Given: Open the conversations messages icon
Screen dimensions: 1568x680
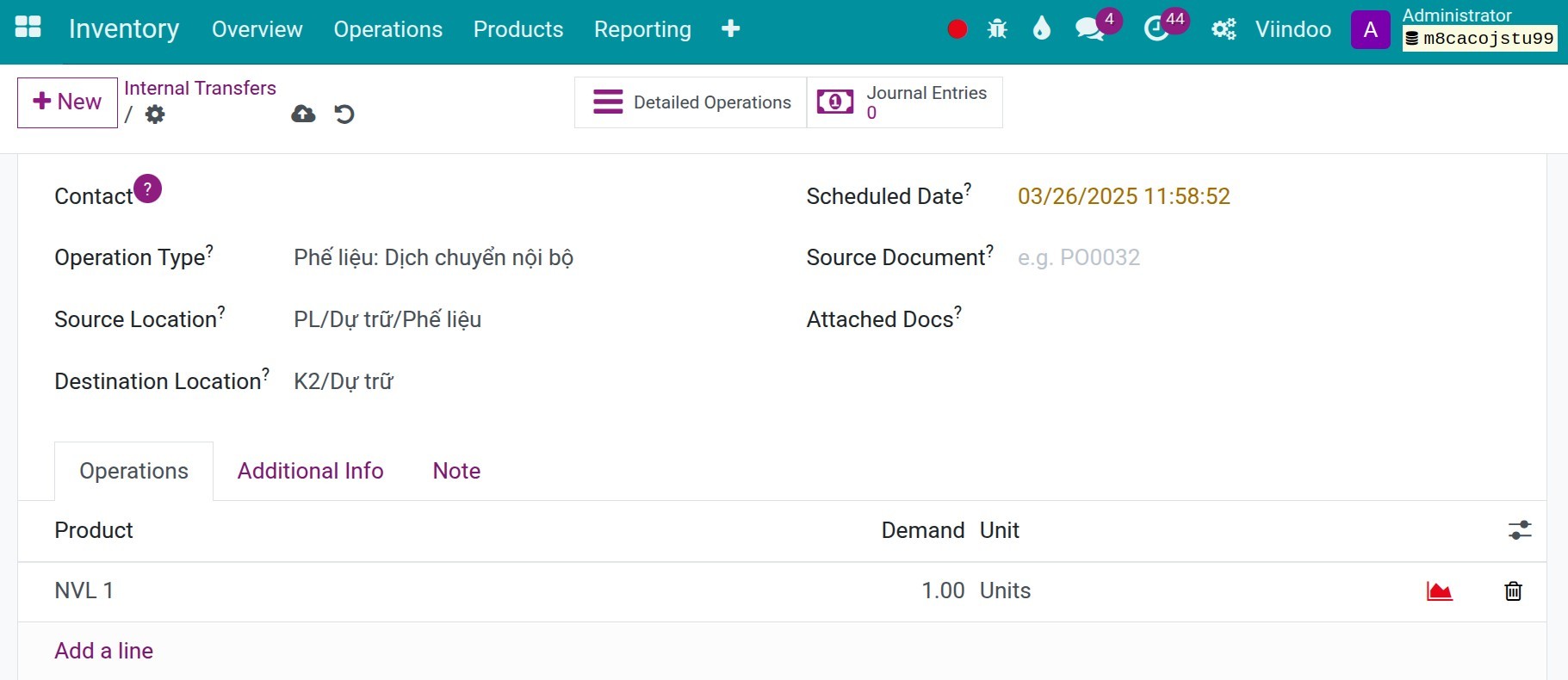Looking at the screenshot, I should click(x=1090, y=29).
